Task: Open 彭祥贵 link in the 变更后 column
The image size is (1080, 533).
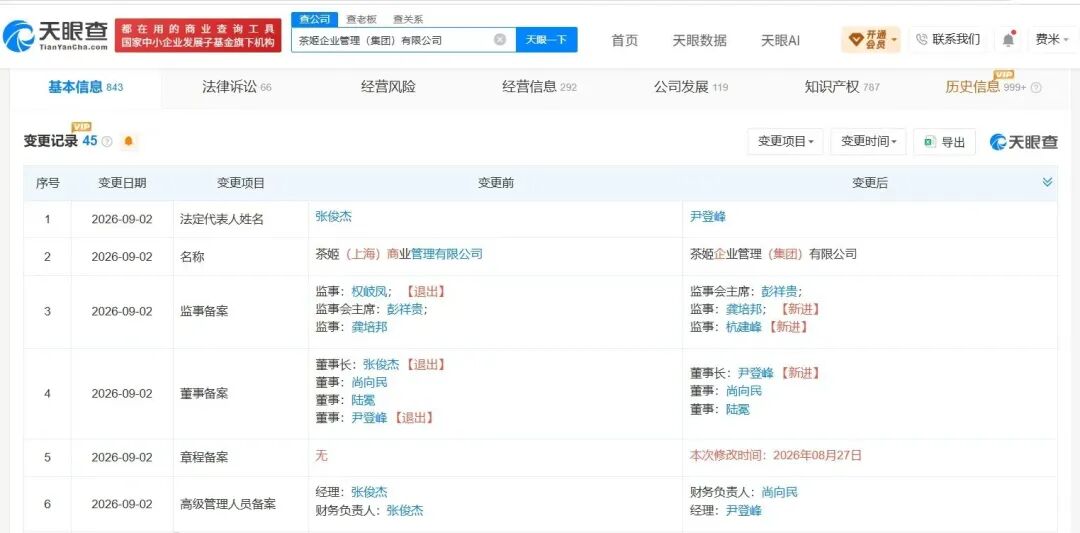Action: click(780, 291)
